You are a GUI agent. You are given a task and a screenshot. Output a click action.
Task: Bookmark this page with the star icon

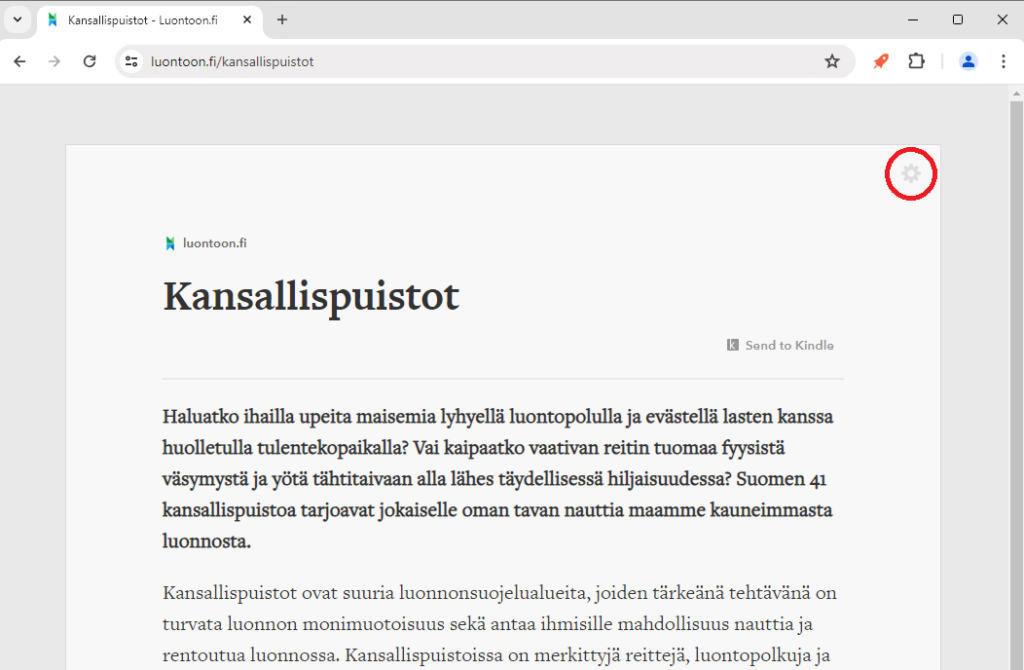832,62
